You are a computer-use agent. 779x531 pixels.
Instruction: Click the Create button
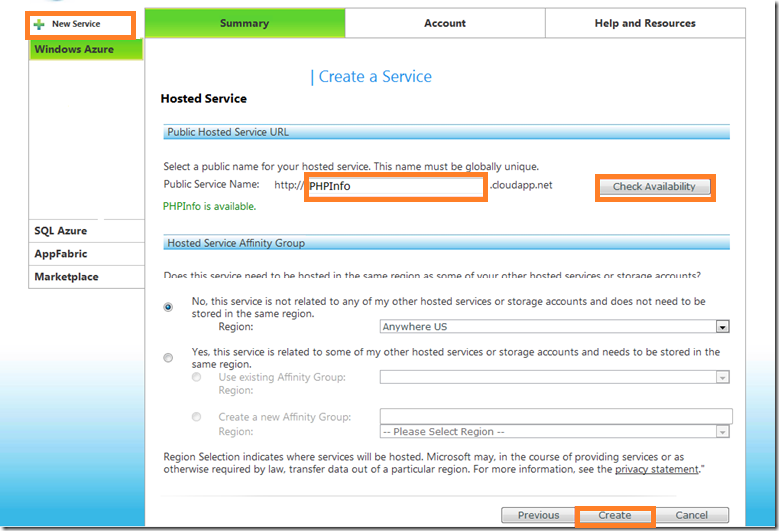coord(615,515)
